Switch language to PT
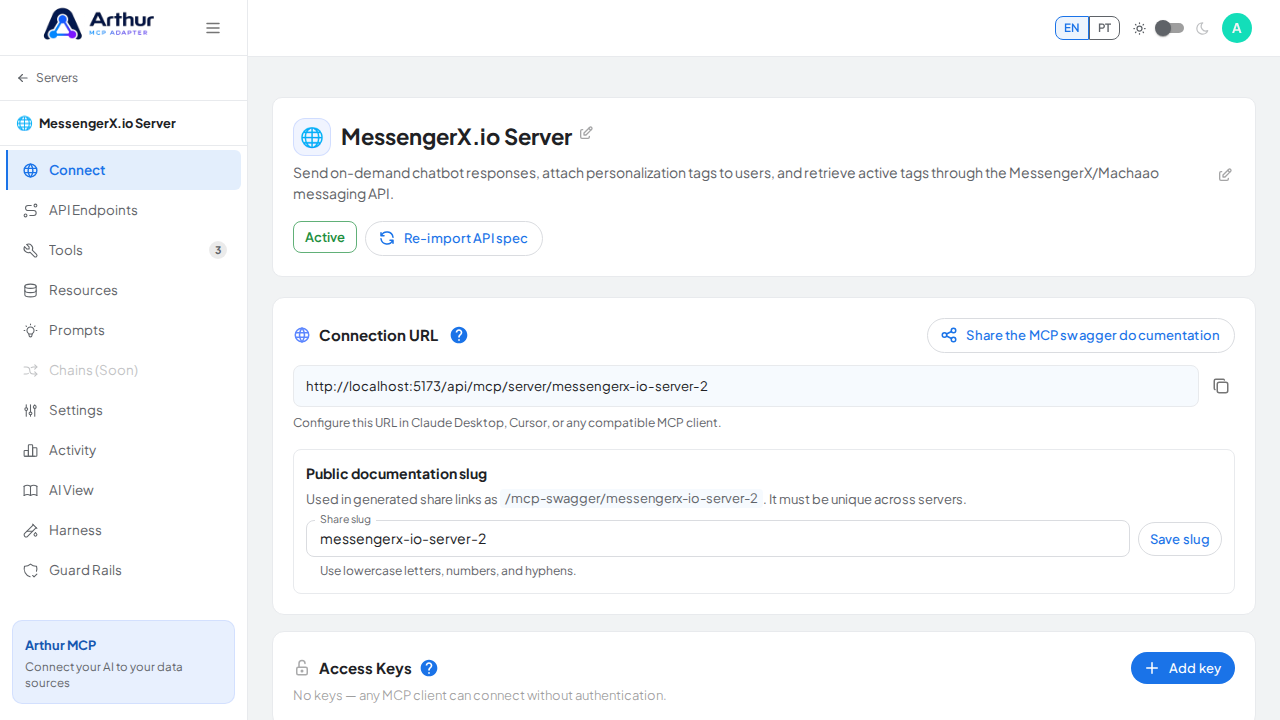 coord(1104,28)
